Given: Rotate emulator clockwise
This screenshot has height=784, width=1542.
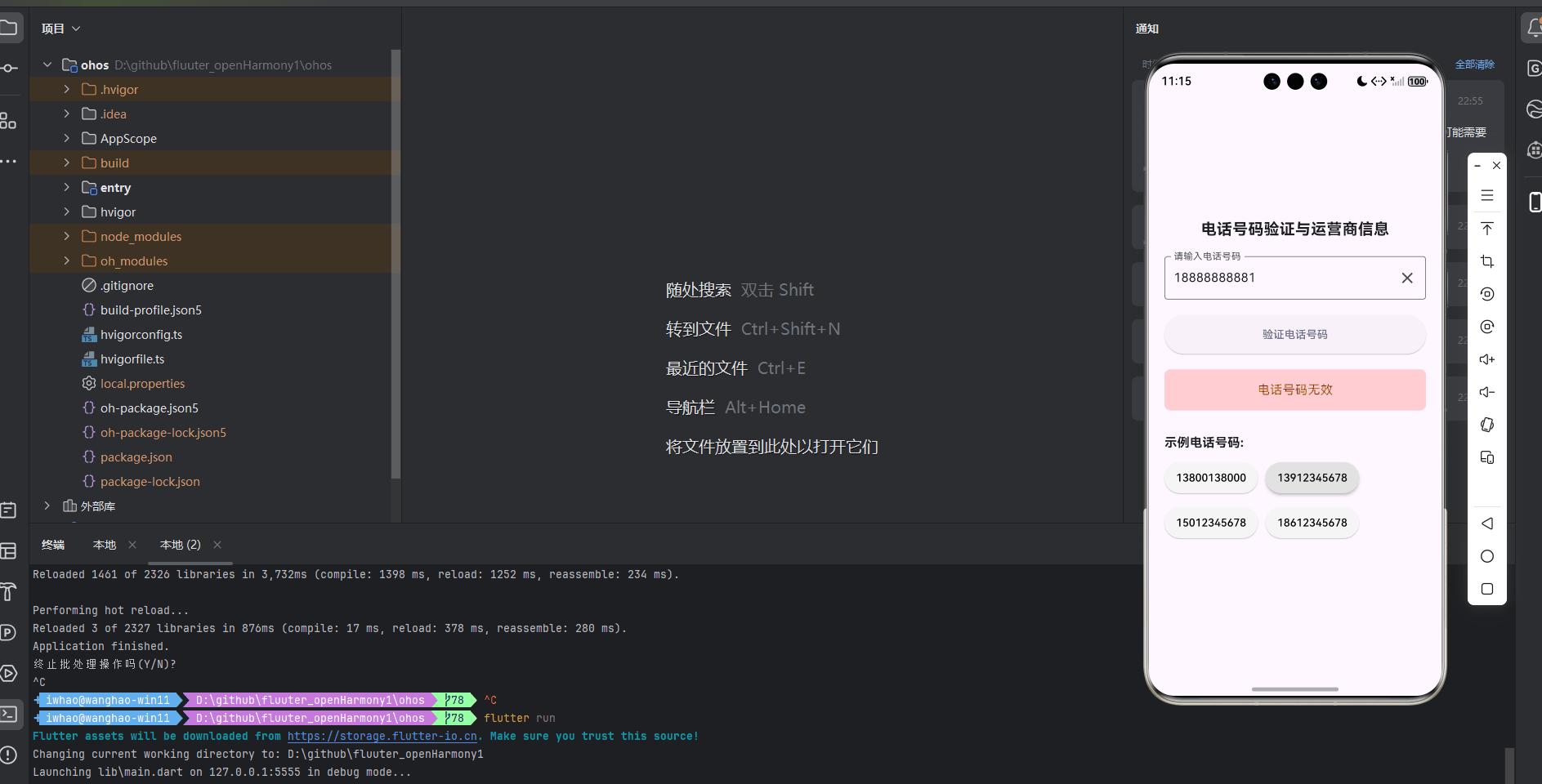Looking at the screenshot, I should pyautogui.click(x=1487, y=327).
